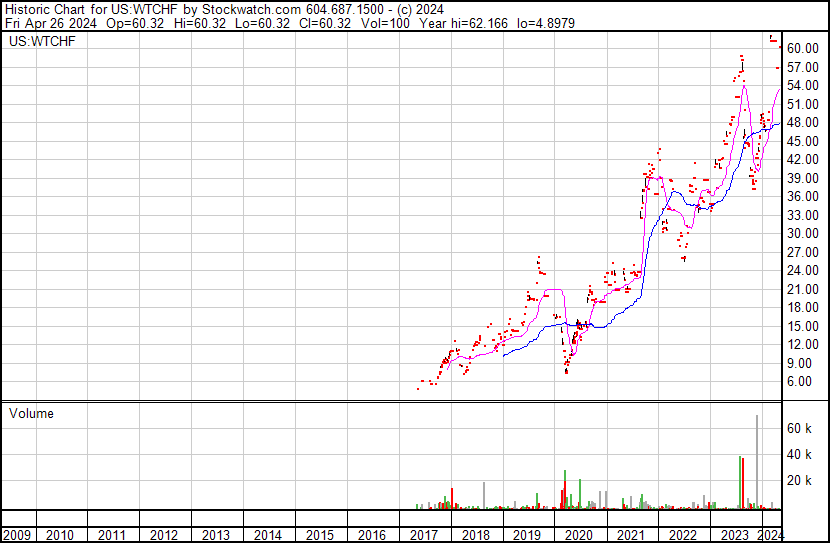This screenshot has height=543, width=830.
Task: Click the tall green volume bar in 2023
Action: (x=740, y=483)
